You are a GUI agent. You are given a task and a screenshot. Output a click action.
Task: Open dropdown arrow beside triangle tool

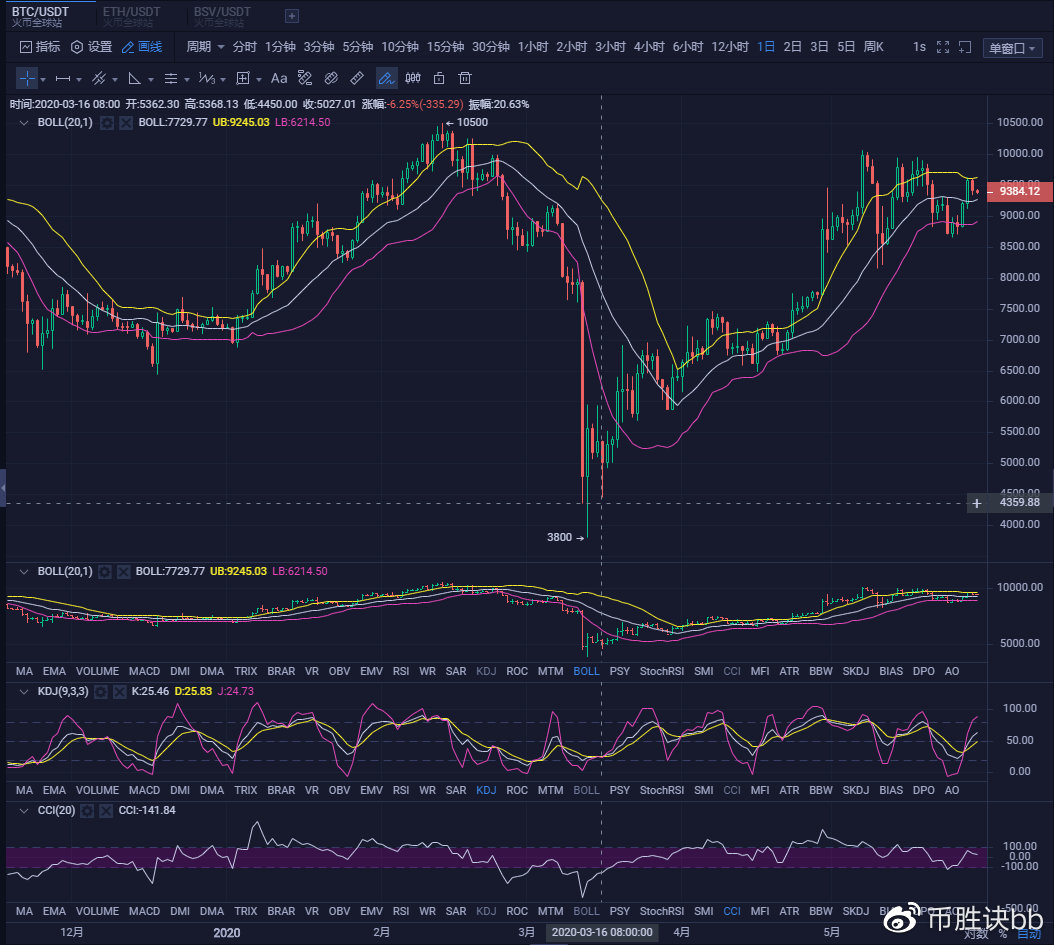151,79
